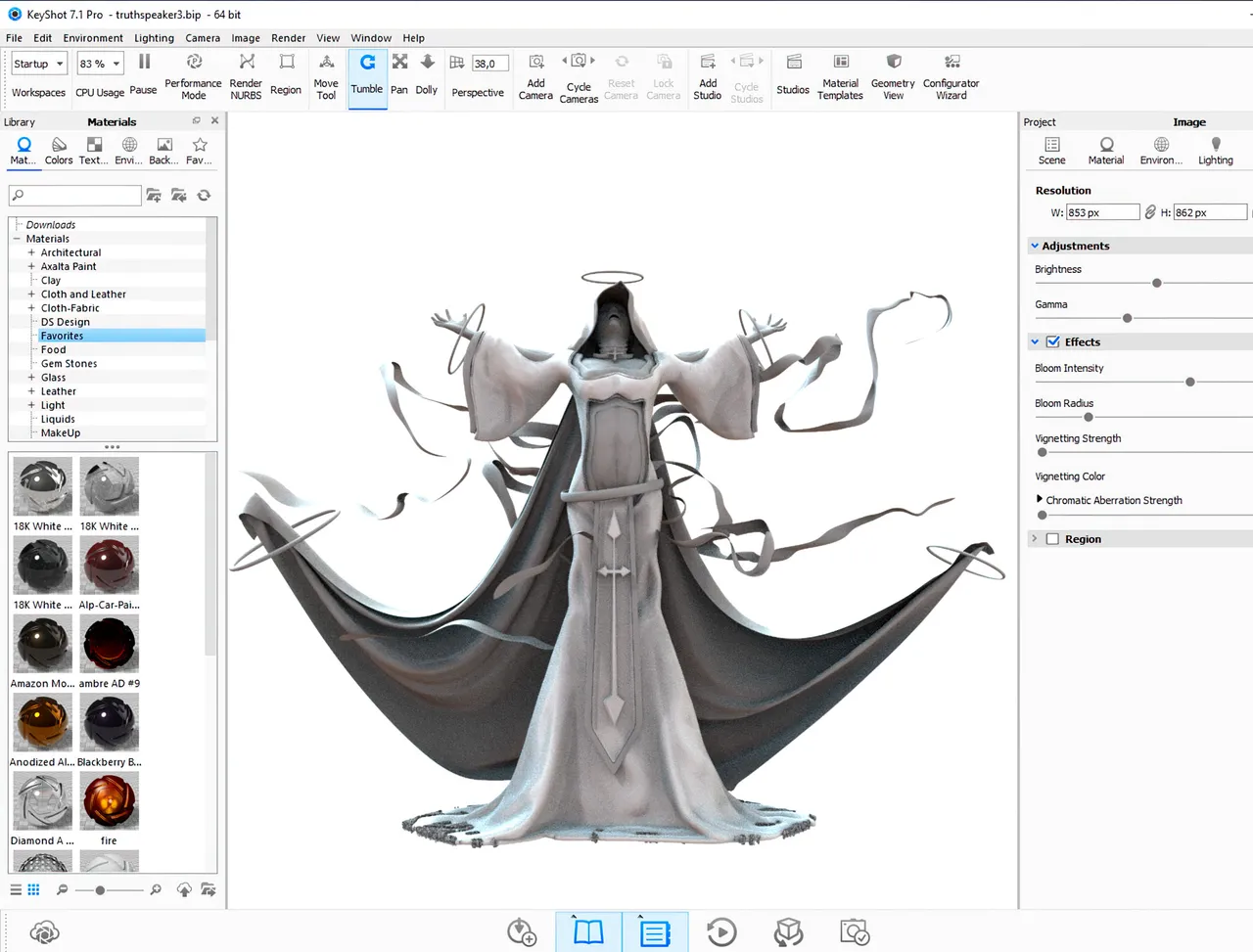Image resolution: width=1253 pixels, height=952 pixels.
Task: Toggle the resolution aspect lock
Action: 1151,212
